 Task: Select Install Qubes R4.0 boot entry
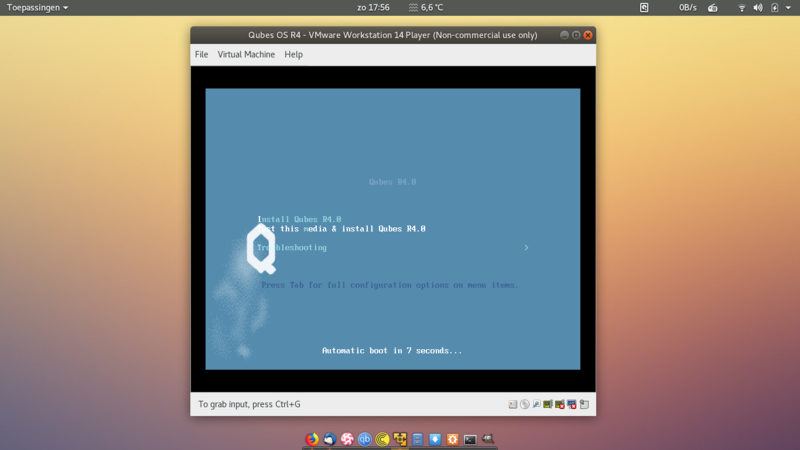[299, 219]
